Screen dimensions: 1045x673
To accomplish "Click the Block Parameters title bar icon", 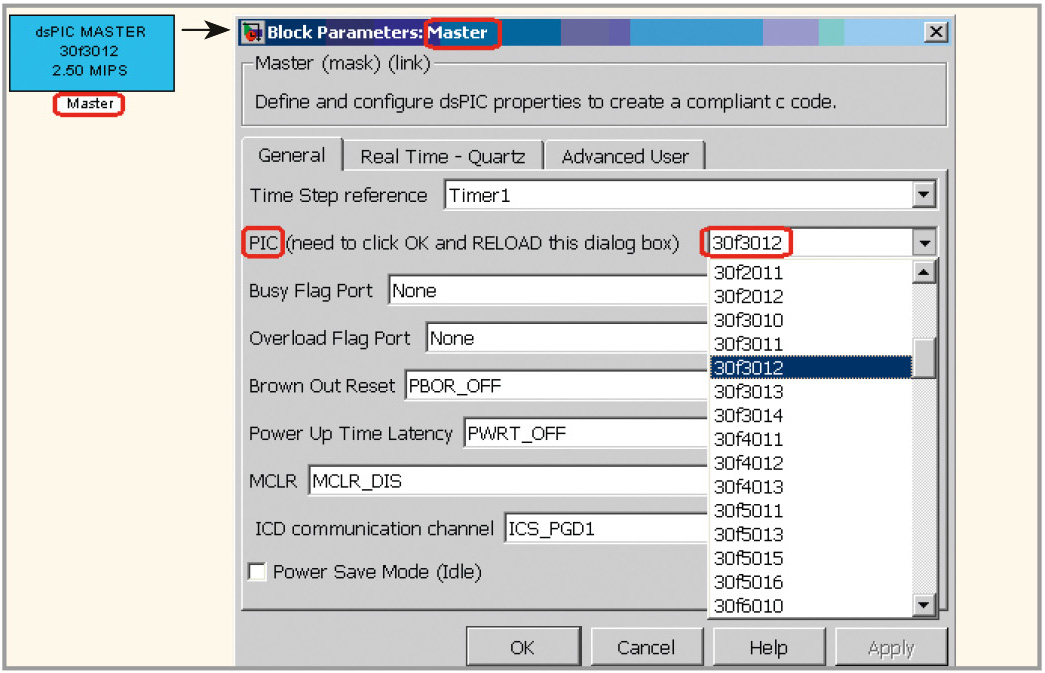I will pos(253,32).
